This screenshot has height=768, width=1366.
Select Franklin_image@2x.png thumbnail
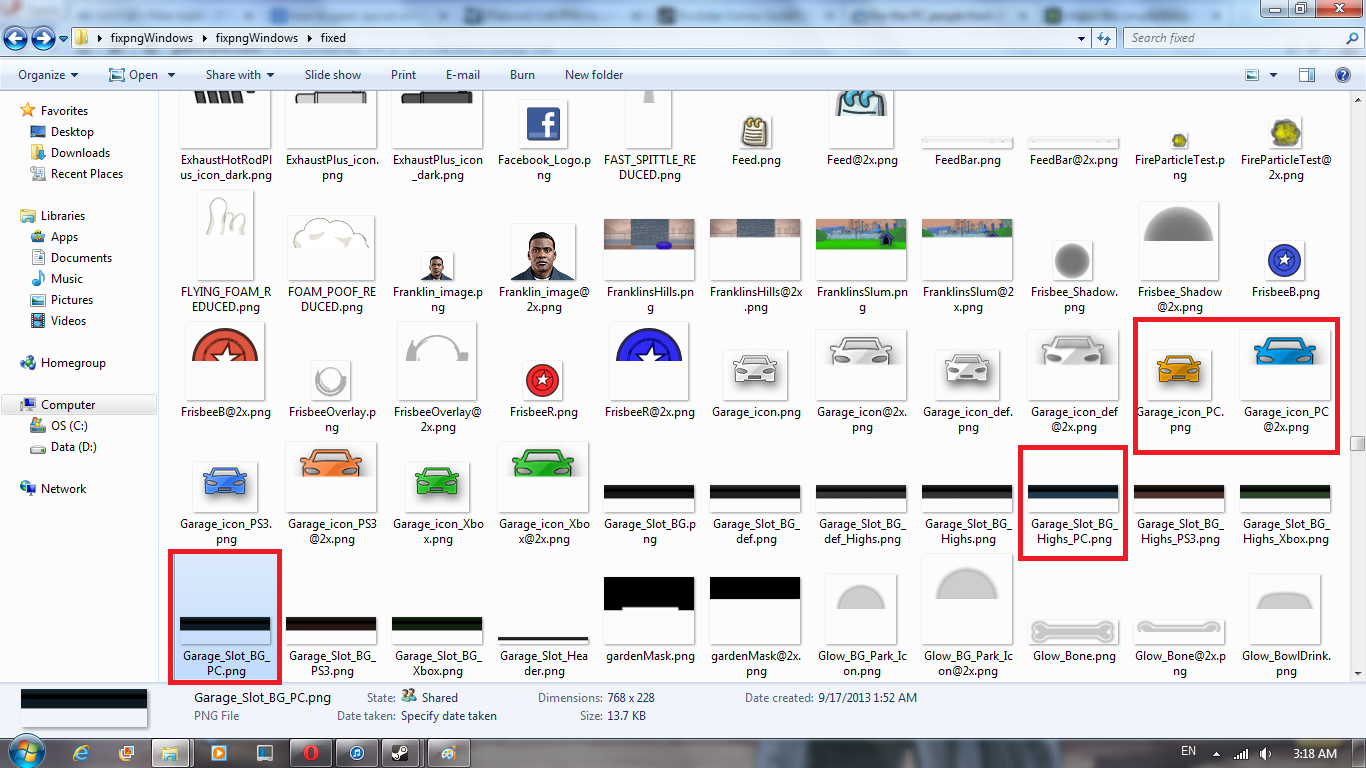(x=543, y=252)
